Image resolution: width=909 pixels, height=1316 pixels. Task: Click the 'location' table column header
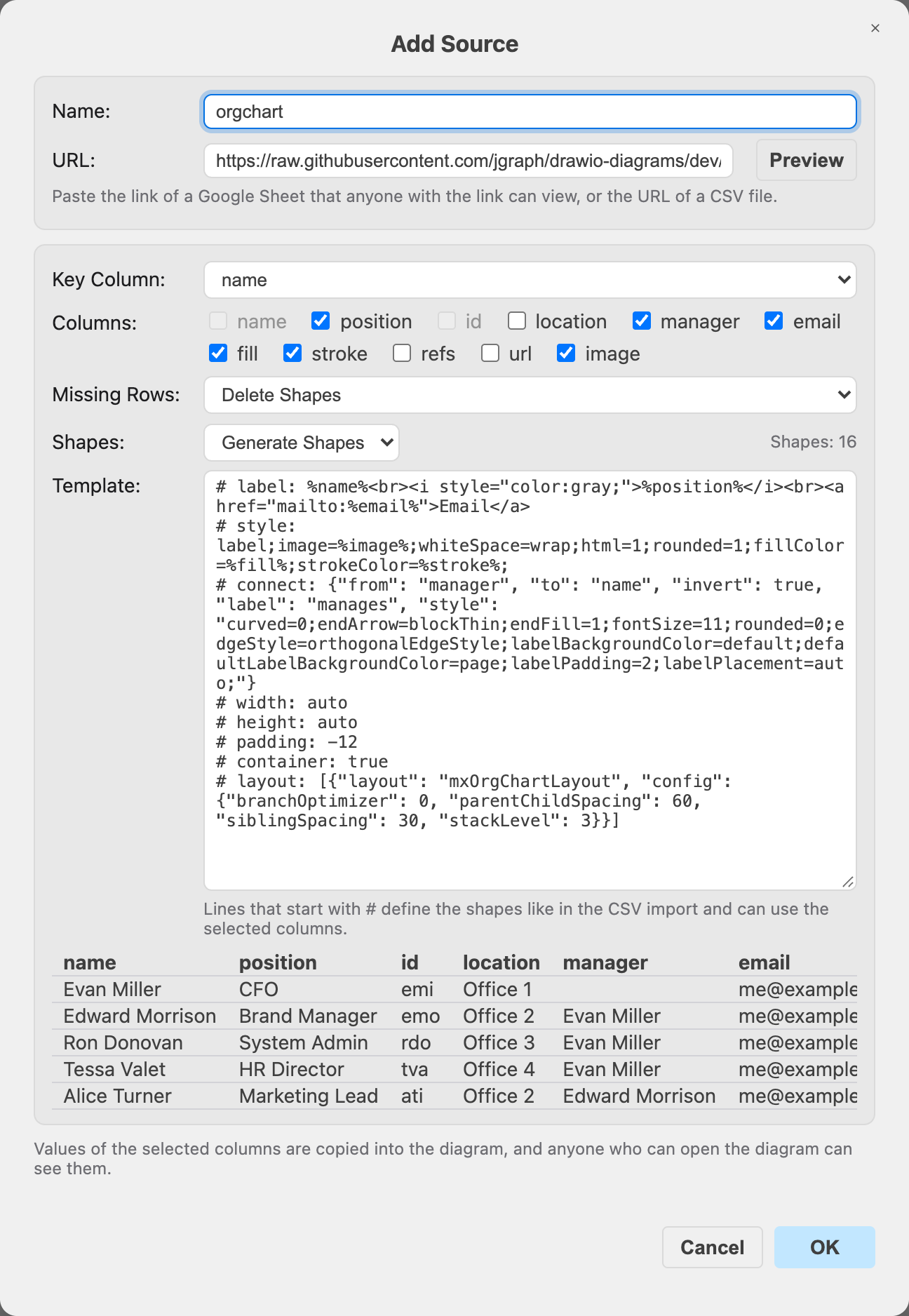[501, 962]
